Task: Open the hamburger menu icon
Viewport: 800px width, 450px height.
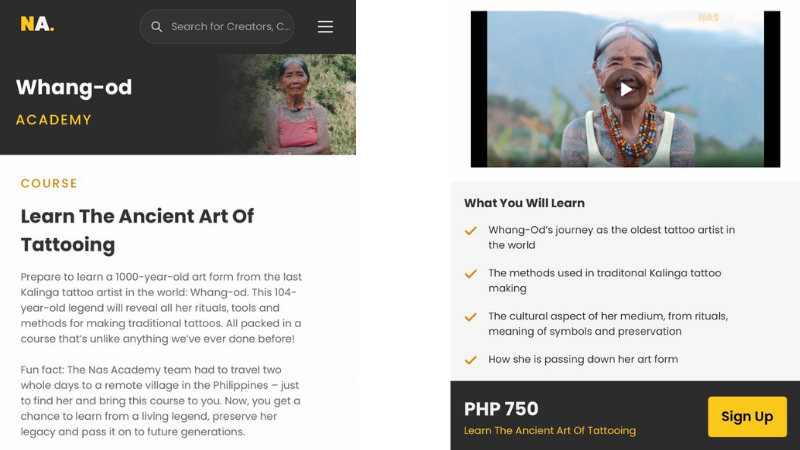Action: tap(325, 27)
